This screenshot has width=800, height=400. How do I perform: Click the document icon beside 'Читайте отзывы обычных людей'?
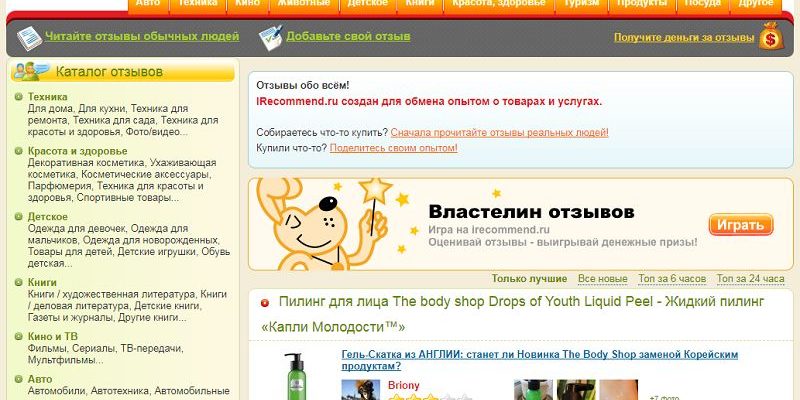(29, 38)
